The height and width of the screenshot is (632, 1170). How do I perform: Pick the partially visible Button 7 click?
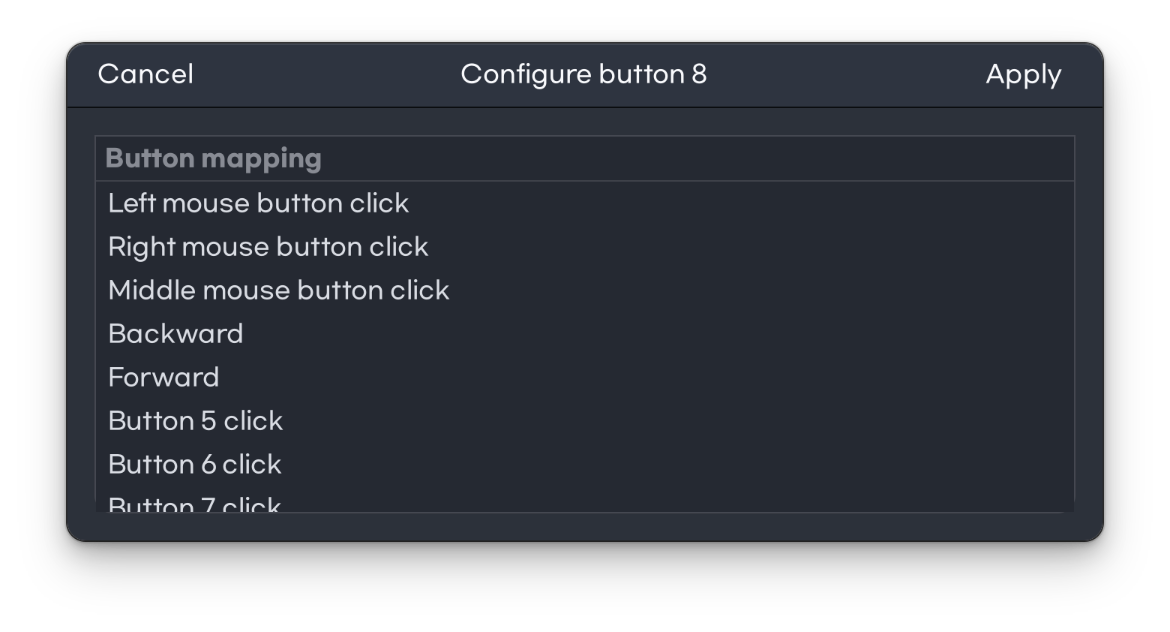[x=195, y=504]
